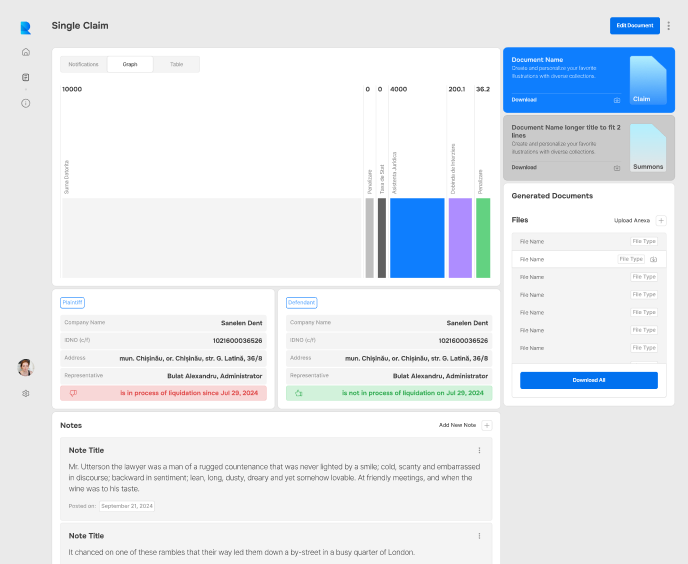Click Download link on blue Document Name card
This screenshot has width=688, height=564.
pyautogui.click(x=524, y=100)
